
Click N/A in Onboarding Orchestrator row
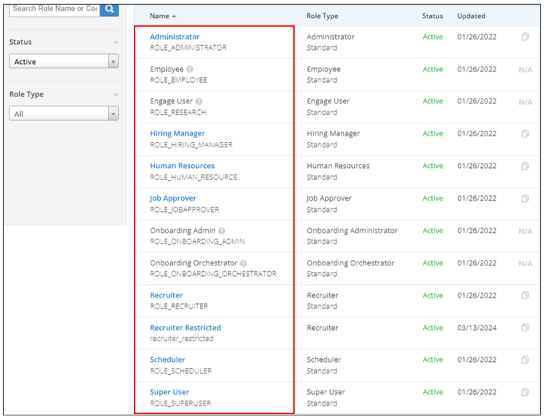525,264
